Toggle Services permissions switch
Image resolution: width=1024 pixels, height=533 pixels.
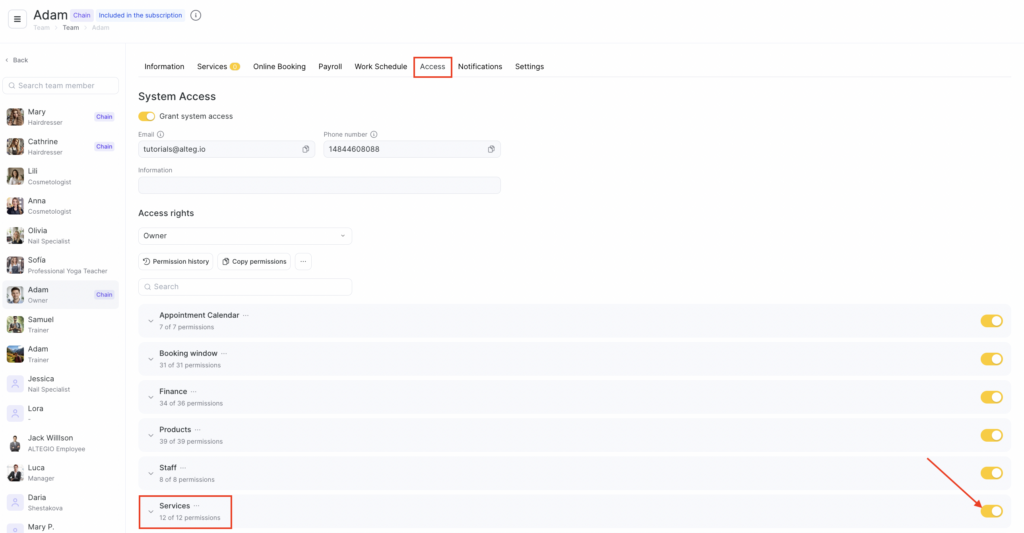pyautogui.click(x=991, y=511)
